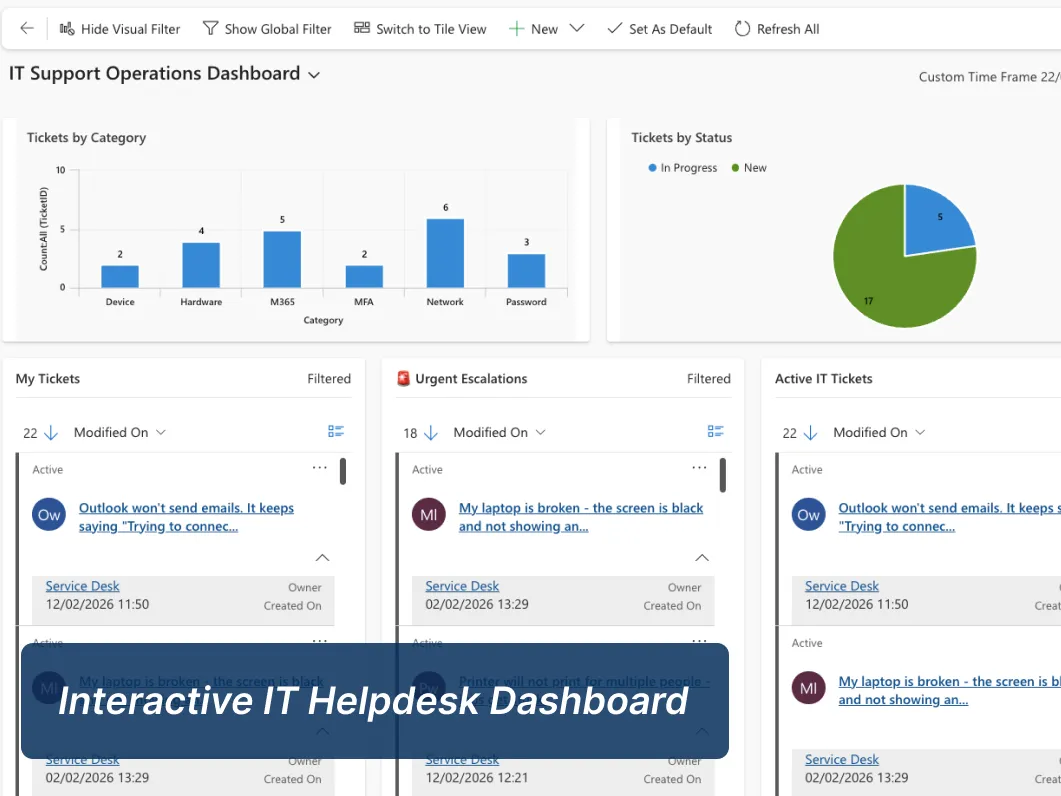1061x796 pixels.
Task: Click Ow avatar in Active IT Tickets
Action: point(809,515)
